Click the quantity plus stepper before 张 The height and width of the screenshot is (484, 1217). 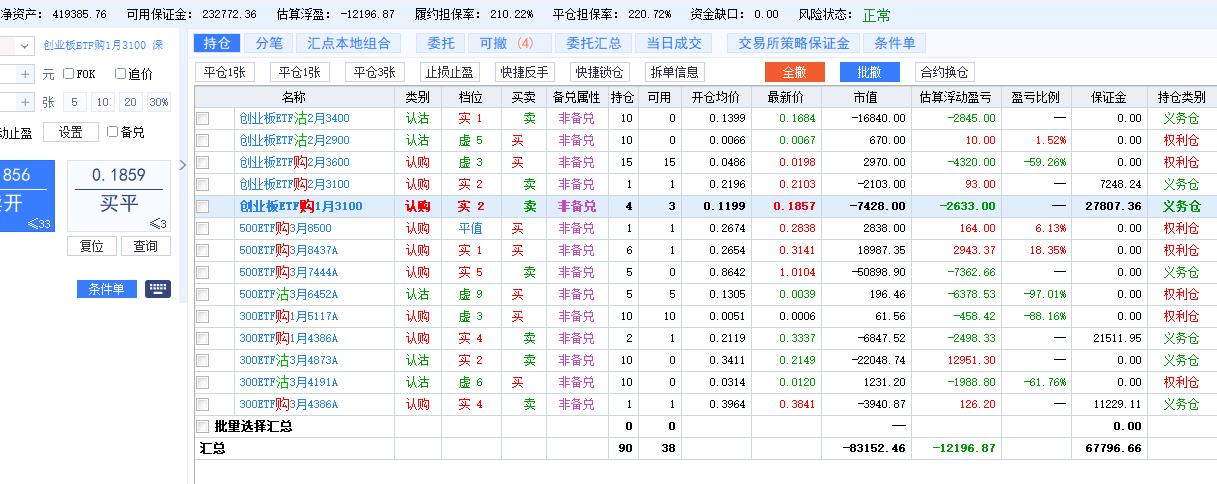[x=26, y=102]
